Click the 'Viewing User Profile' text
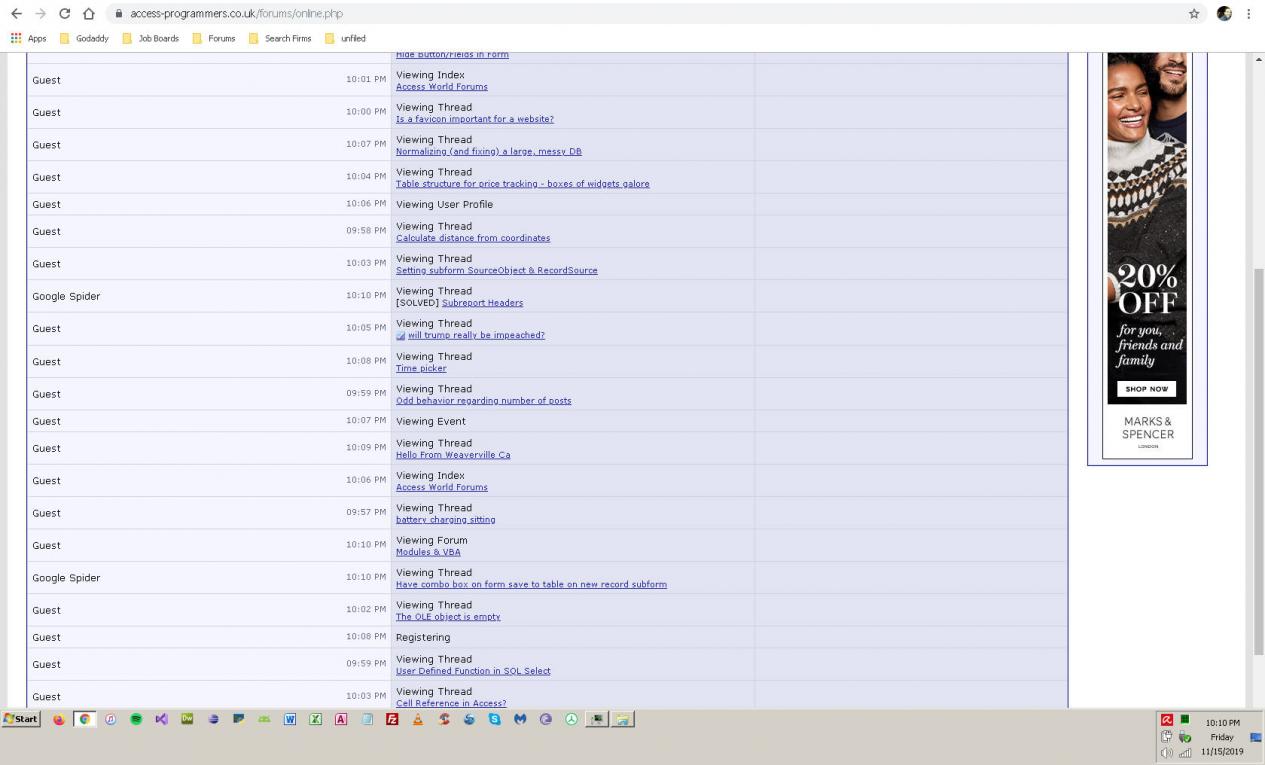The height and width of the screenshot is (765, 1265). point(444,204)
